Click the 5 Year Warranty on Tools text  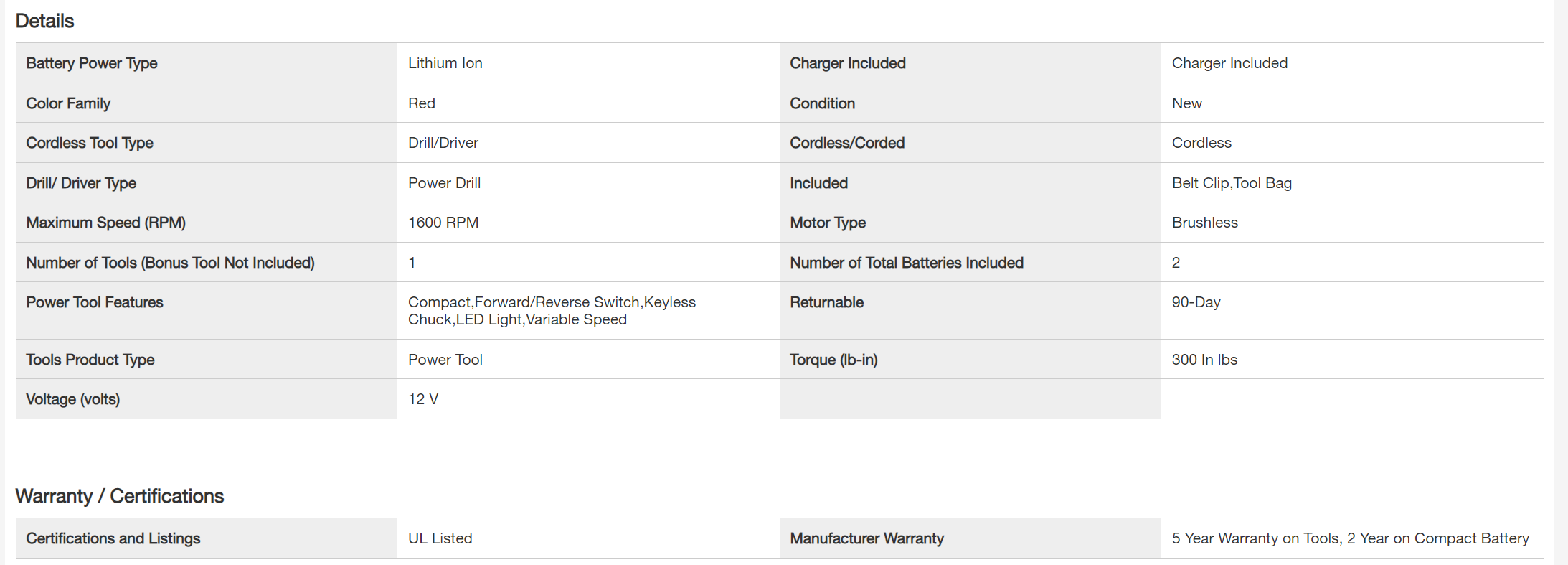pyautogui.click(x=1350, y=538)
